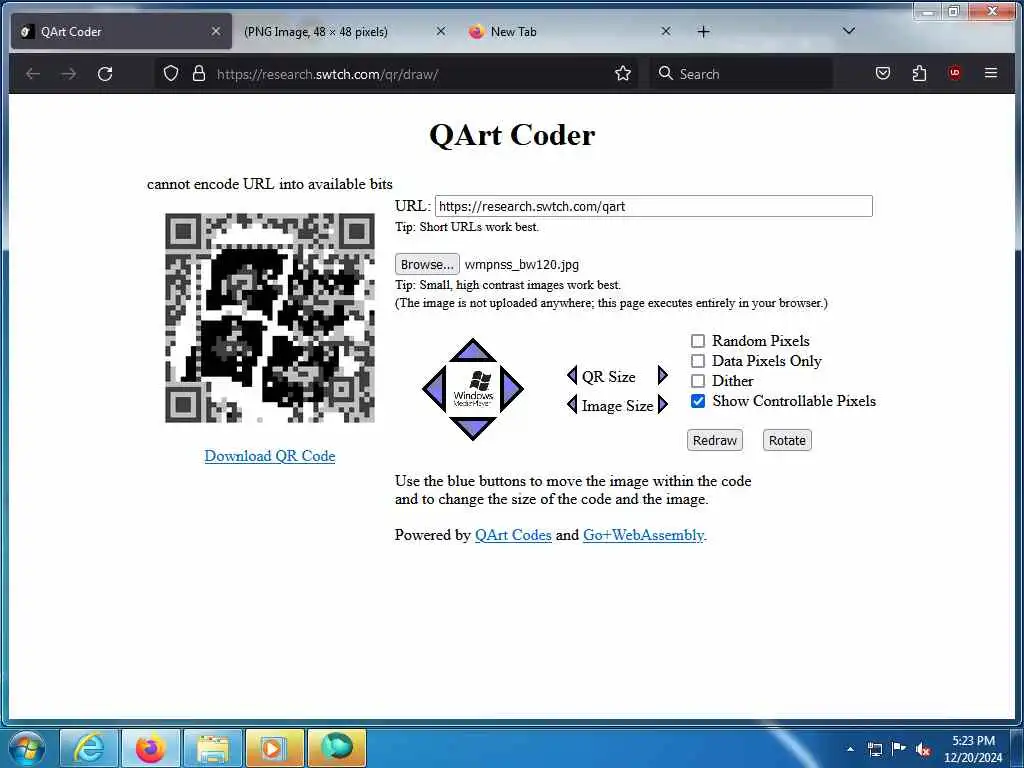The height and width of the screenshot is (768, 1024).
Task: Open the QArt Codes link
Action: [x=513, y=535]
